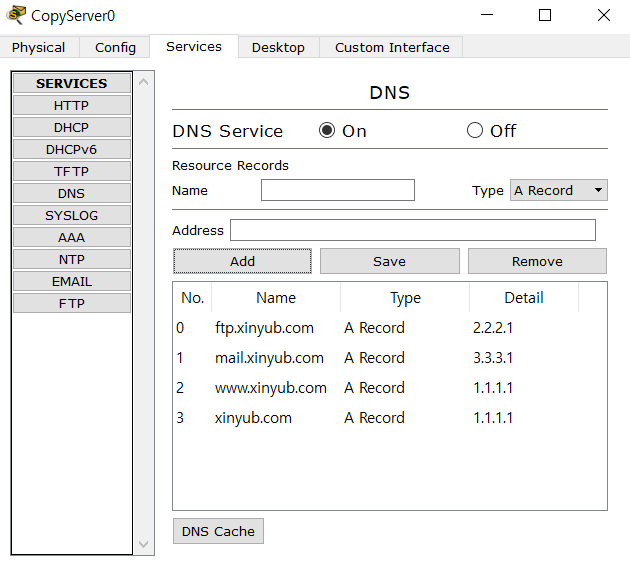This screenshot has width=630, height=568.
Task: Click the SERVICES header in sidebar
Action: (x=72, y=83)
